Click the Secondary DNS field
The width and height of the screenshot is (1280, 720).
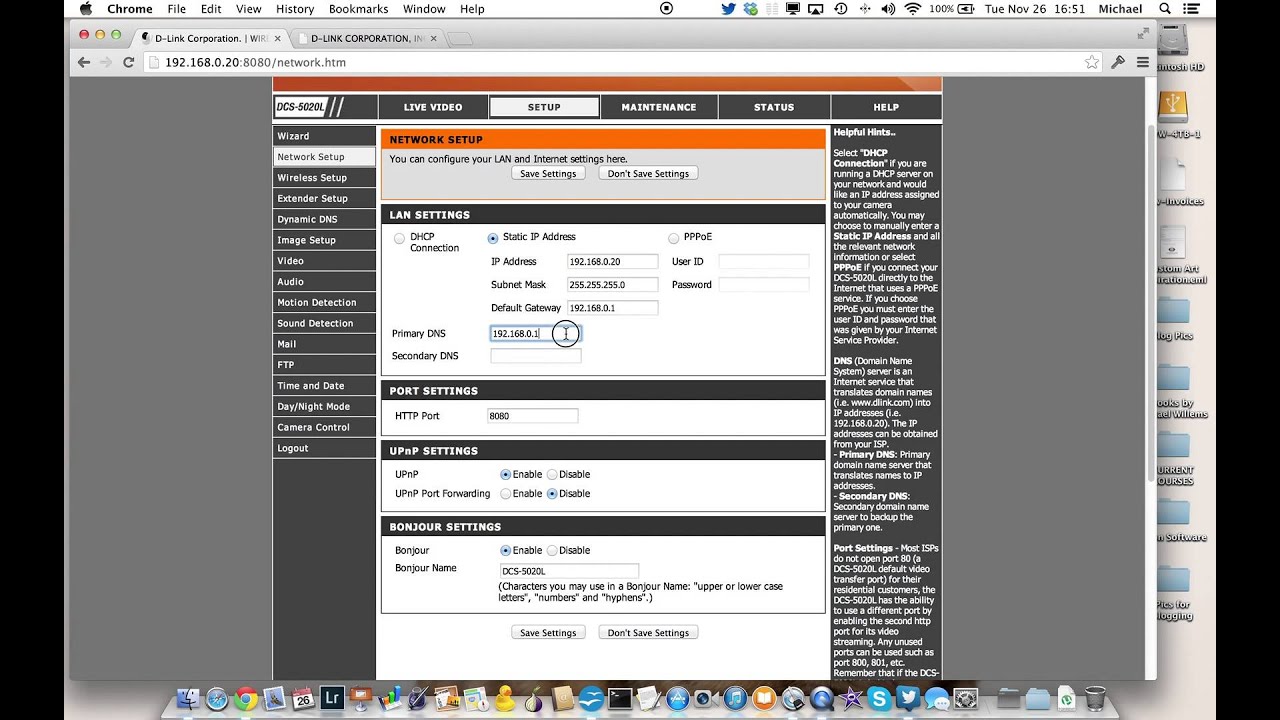coord(535,356)
